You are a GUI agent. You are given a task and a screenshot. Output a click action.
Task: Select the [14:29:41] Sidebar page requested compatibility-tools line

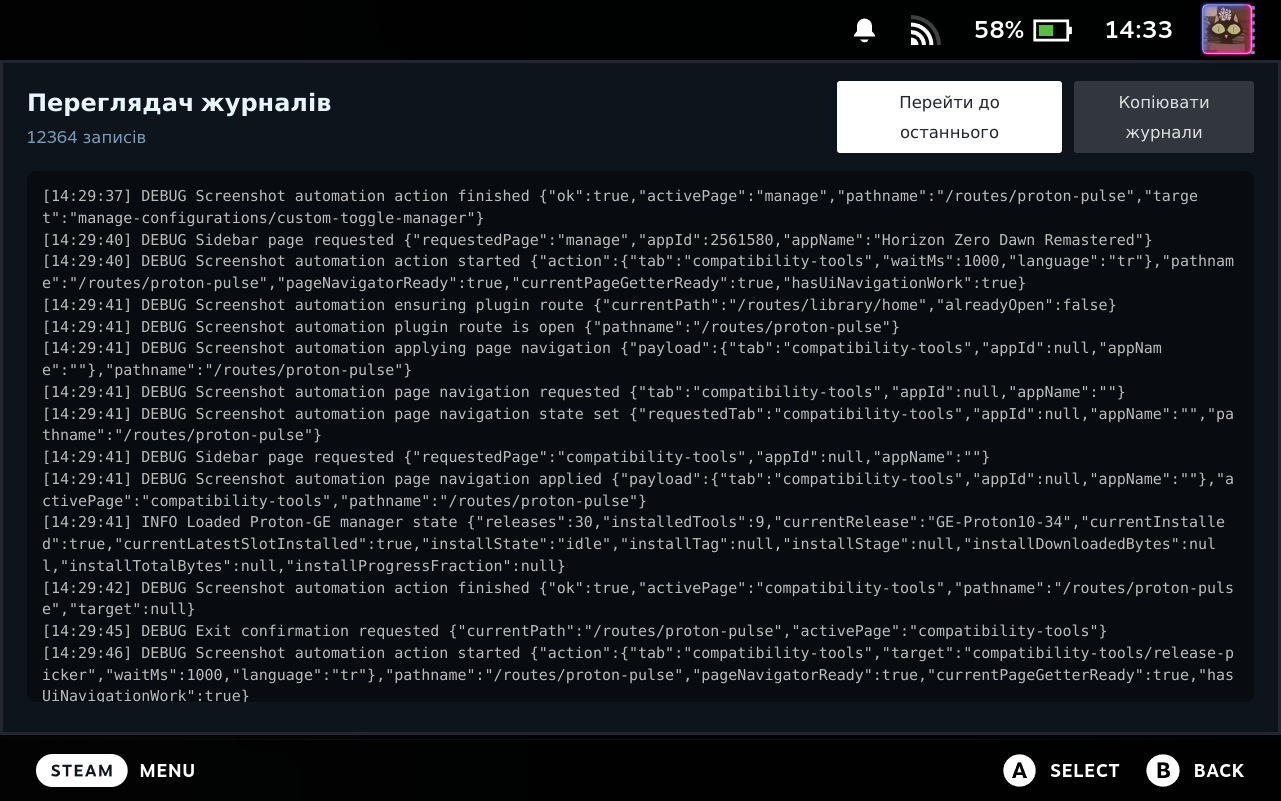pos(516,457)
